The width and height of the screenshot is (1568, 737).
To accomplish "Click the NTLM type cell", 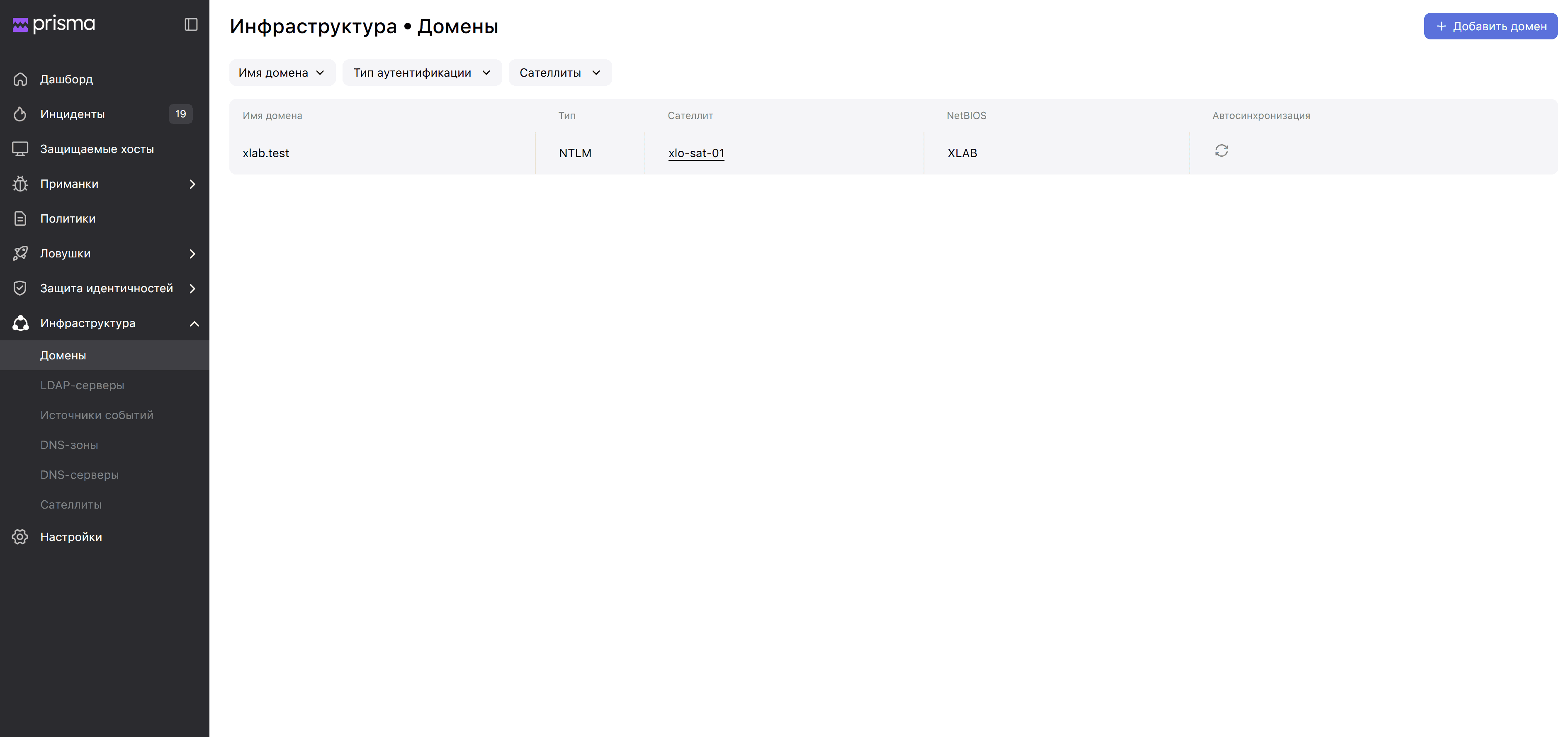I will [590, 153].
